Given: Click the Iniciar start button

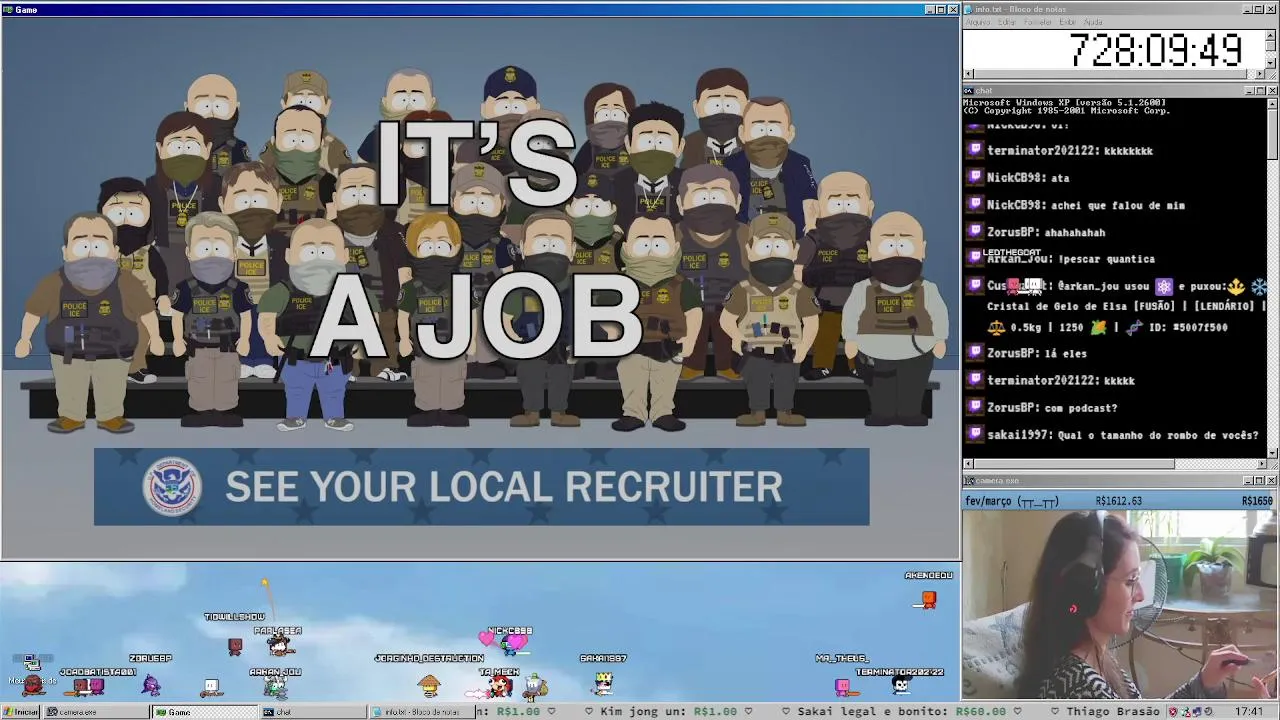Looking at the screenshot, I should 21,712.
